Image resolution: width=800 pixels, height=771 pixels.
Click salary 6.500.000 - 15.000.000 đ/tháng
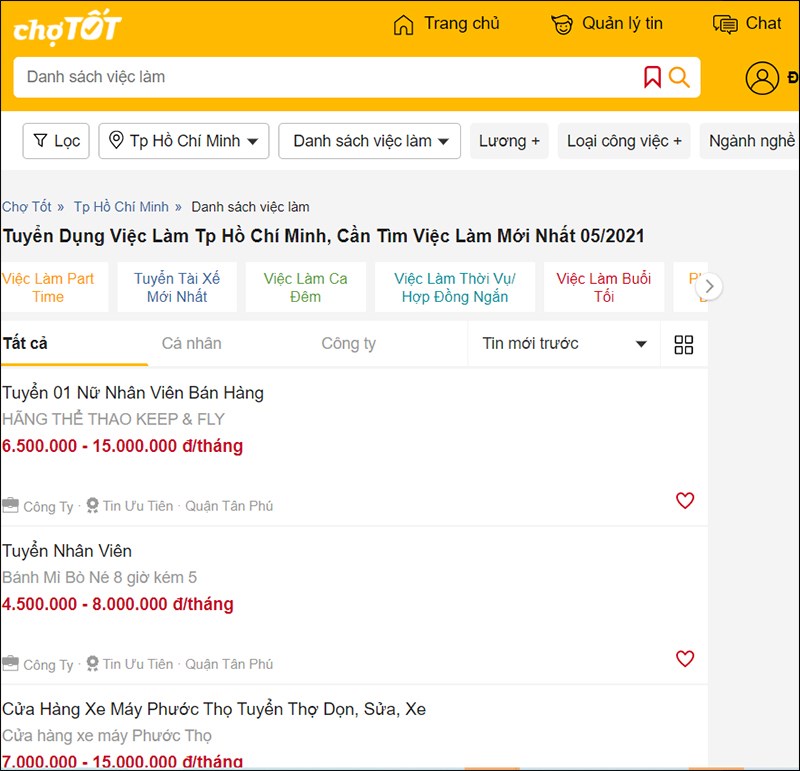point(122,446)
